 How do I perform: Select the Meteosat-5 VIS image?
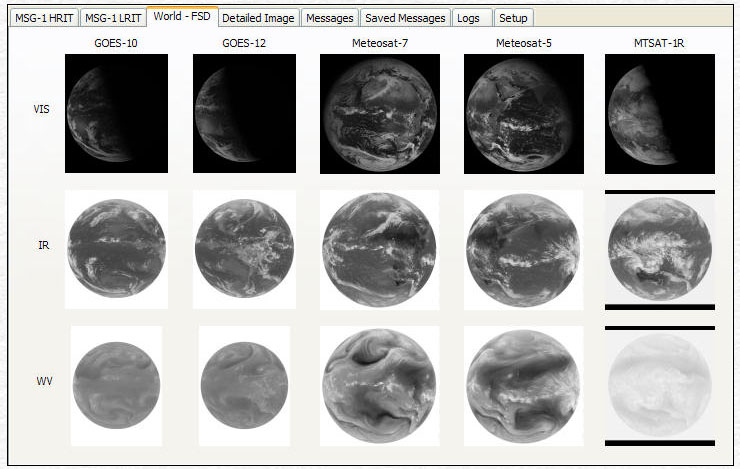pos(524,114)
